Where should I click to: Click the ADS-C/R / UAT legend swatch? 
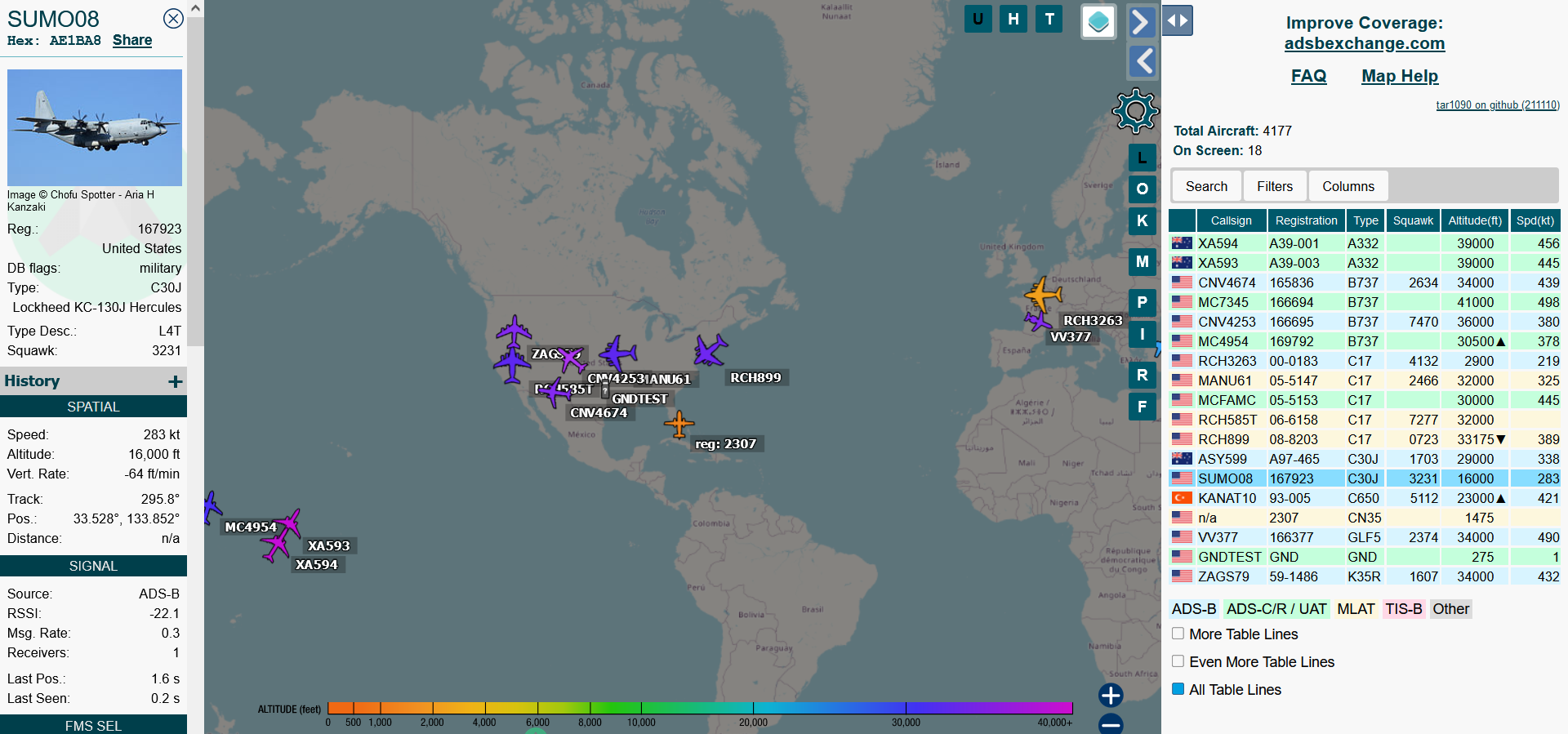[1276, 609]
